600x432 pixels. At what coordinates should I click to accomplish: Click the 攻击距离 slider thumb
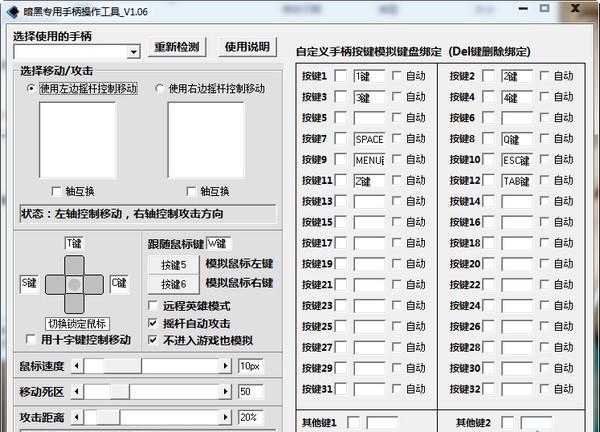[x=108, y=417]
